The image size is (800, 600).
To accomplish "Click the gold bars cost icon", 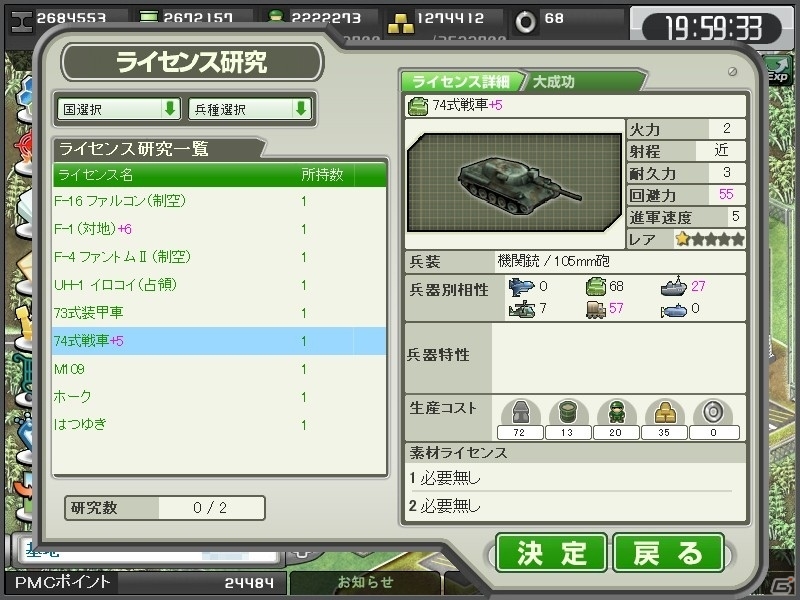I will [665, 412].
